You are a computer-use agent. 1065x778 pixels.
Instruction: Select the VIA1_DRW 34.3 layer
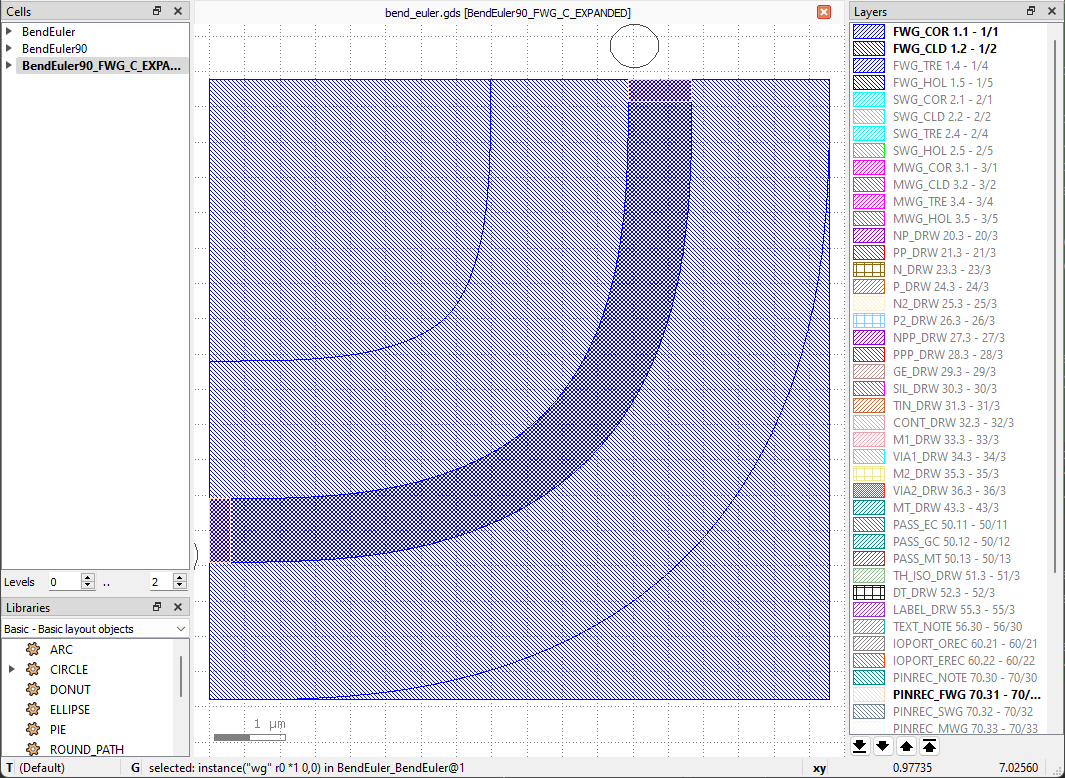951,456
